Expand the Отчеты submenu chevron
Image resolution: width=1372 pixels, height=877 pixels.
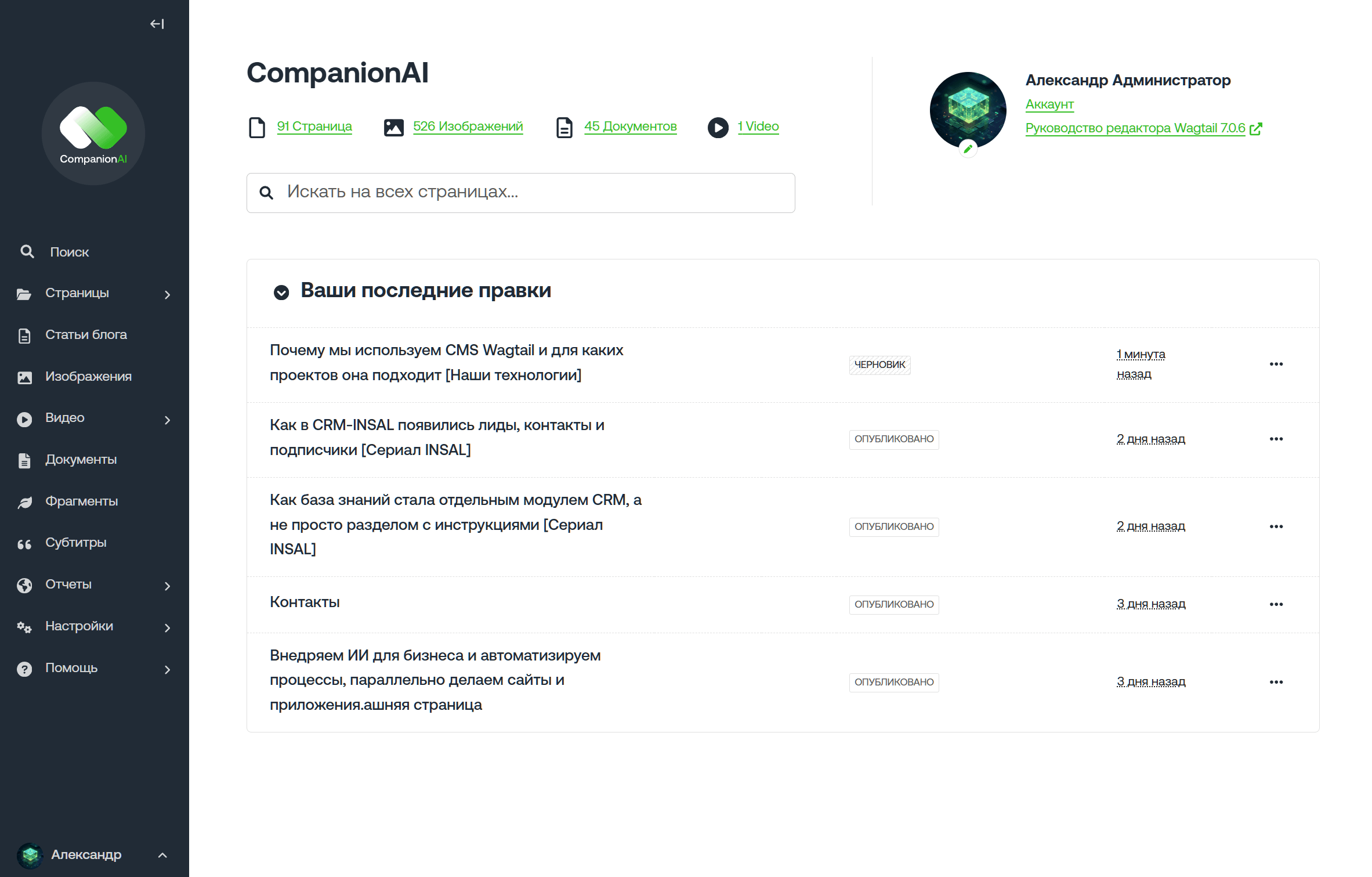[x=168, y=586]
